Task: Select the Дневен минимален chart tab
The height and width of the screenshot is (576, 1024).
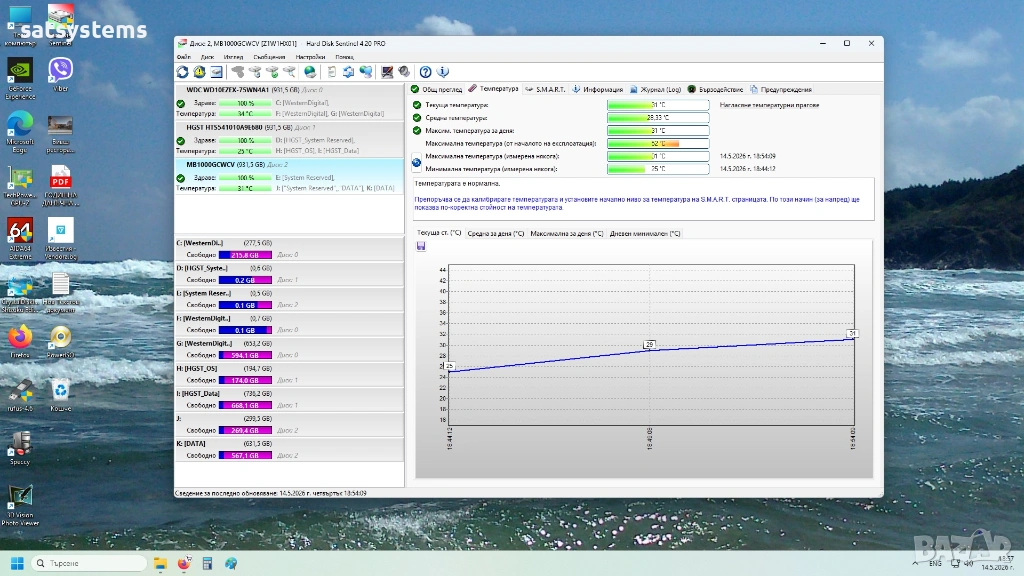Action: pyautogui.click(x=645, y=233)
